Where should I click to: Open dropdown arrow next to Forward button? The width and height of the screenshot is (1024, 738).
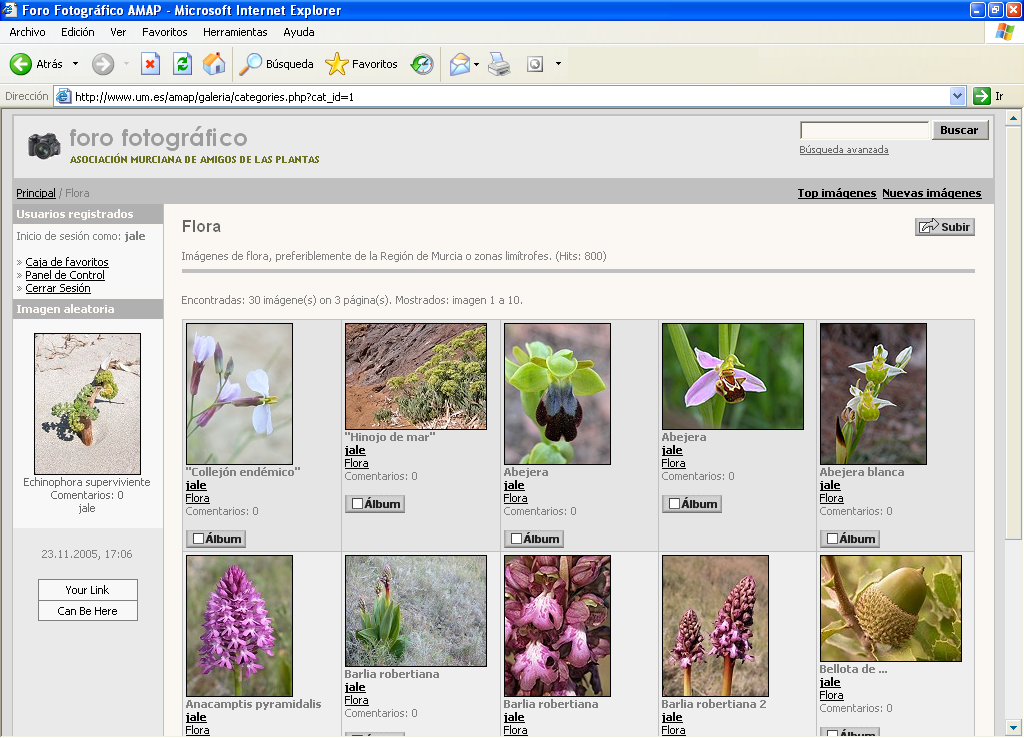click(126, 64)
